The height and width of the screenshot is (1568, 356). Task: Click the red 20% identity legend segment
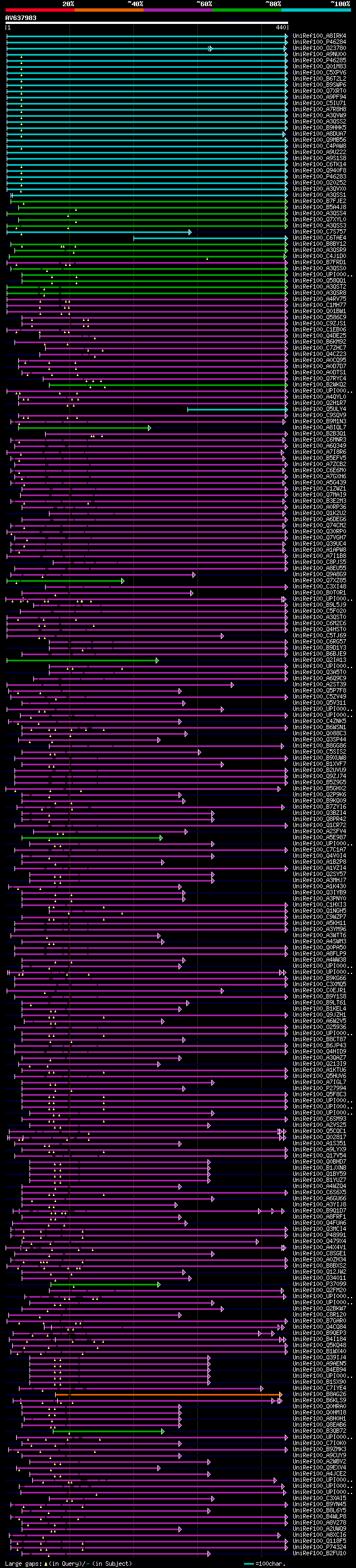point(40,10)
